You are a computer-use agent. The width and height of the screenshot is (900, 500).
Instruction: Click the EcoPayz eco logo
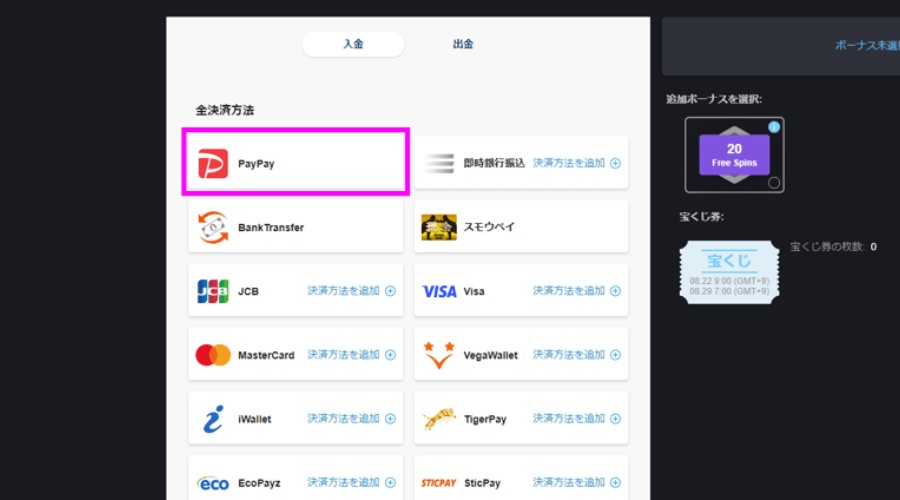pos(213,483)
